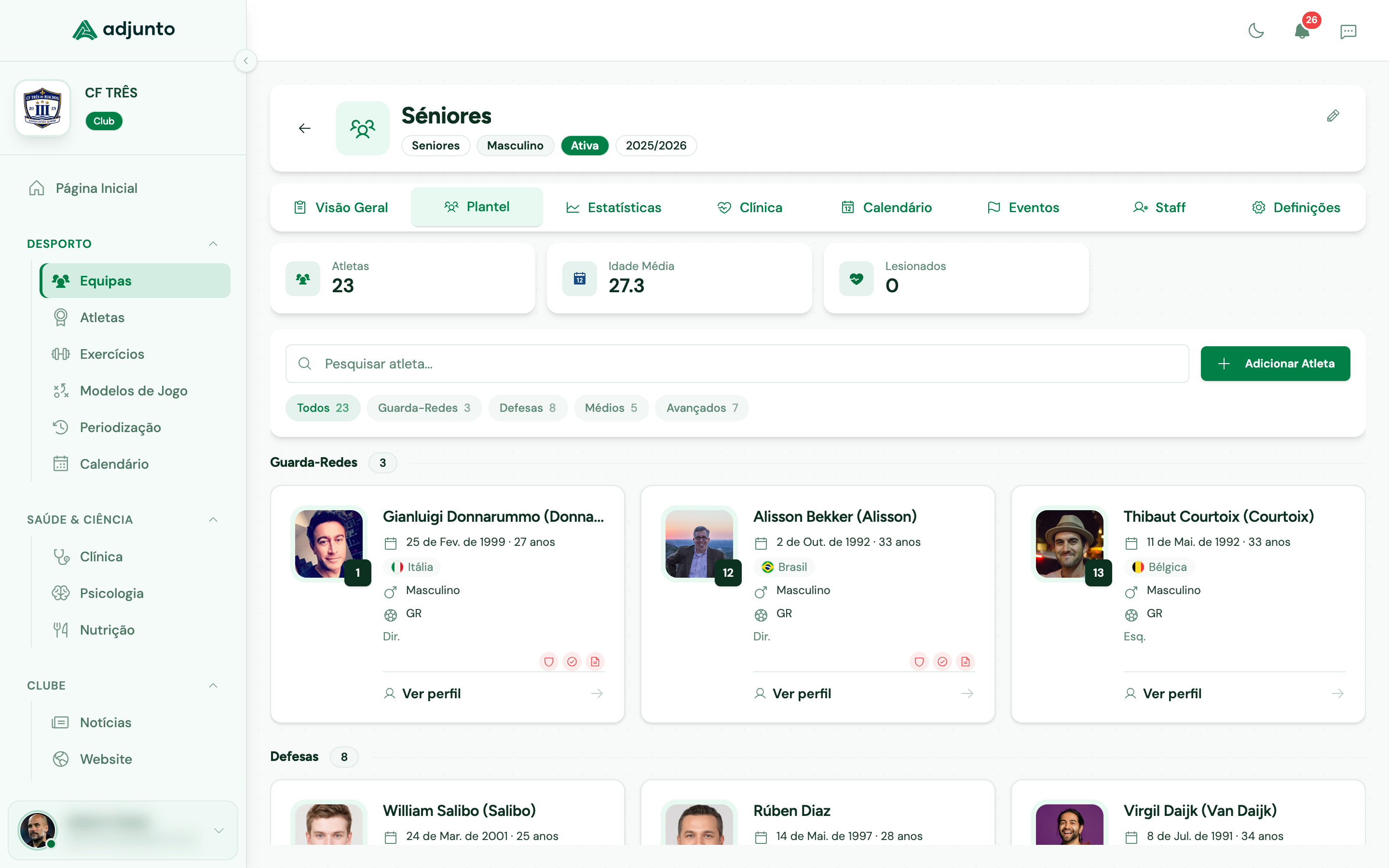Switch to the Estatísticas tab
The image size is (1389, 868).
click(x=613, y=207)
